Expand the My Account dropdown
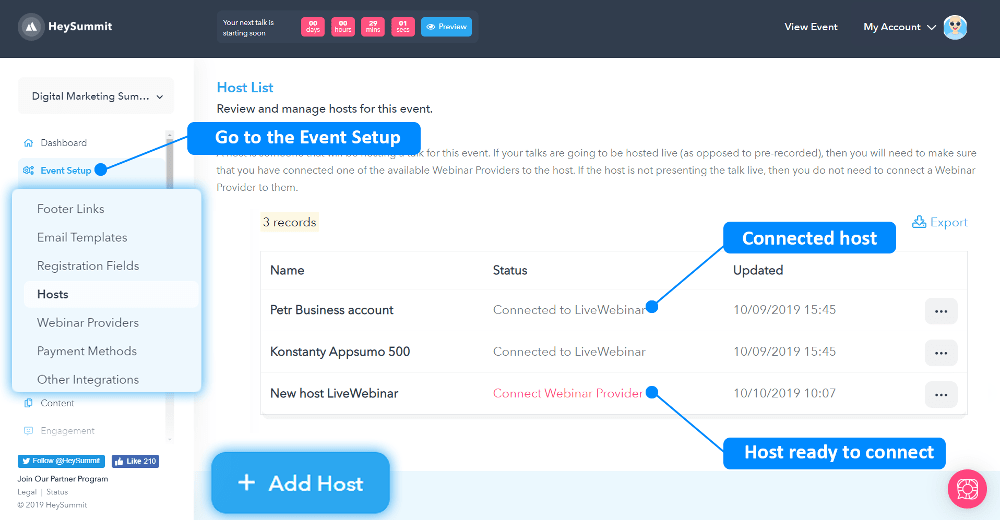The image size is (1000, 520). [899, 27]
